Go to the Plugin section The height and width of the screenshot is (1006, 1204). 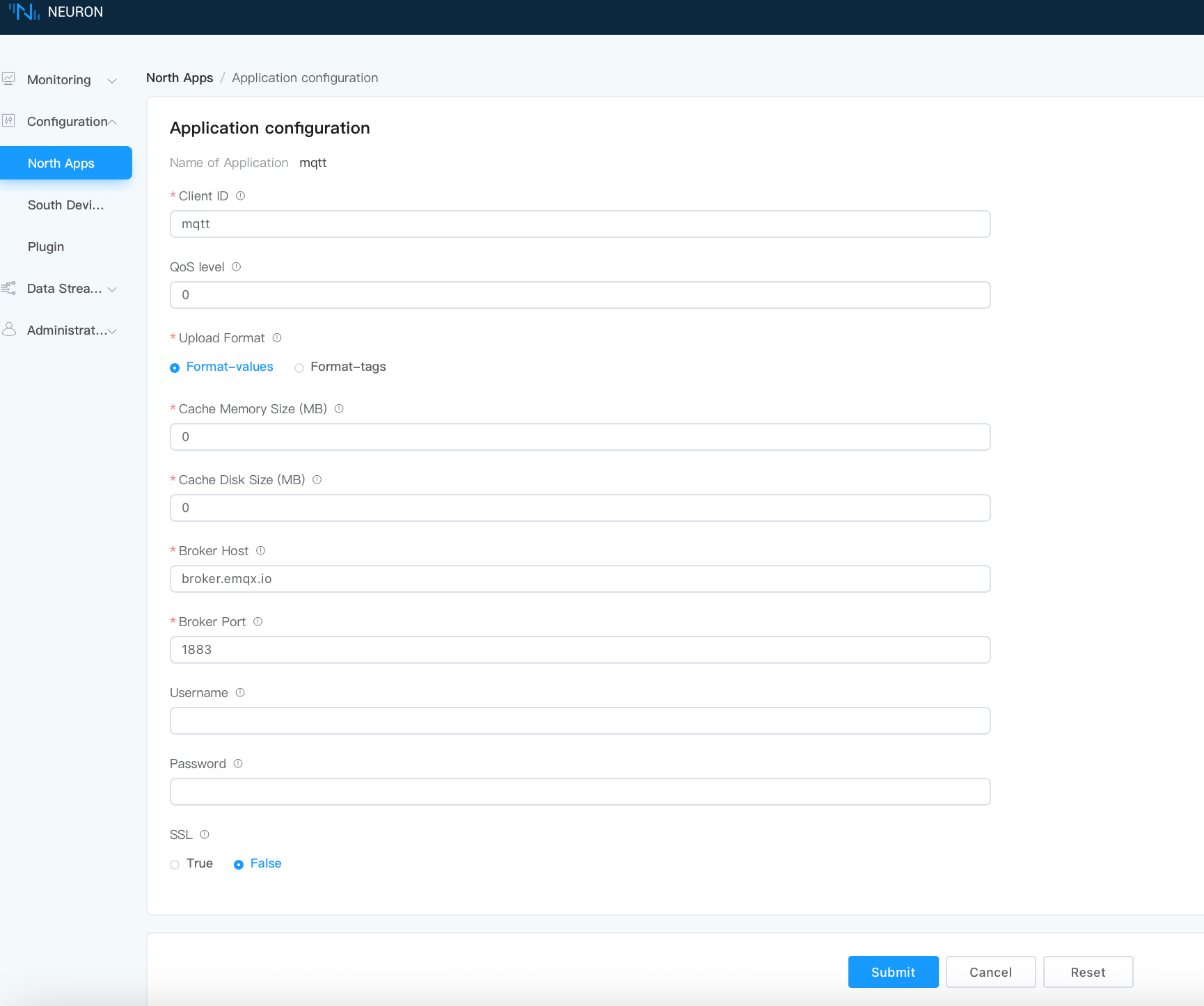pyautogui.click(x=45, y=246)
